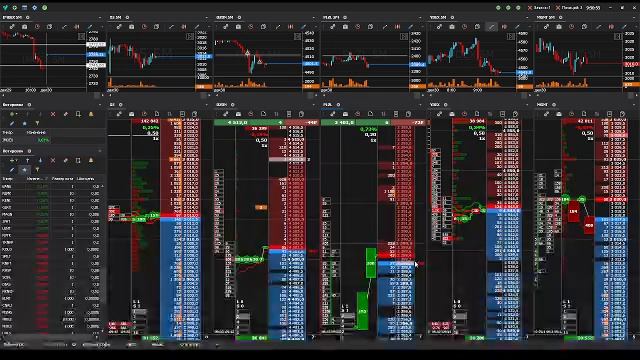Select the line drawing tool in the IMOEX chart

tap(64, 27)
